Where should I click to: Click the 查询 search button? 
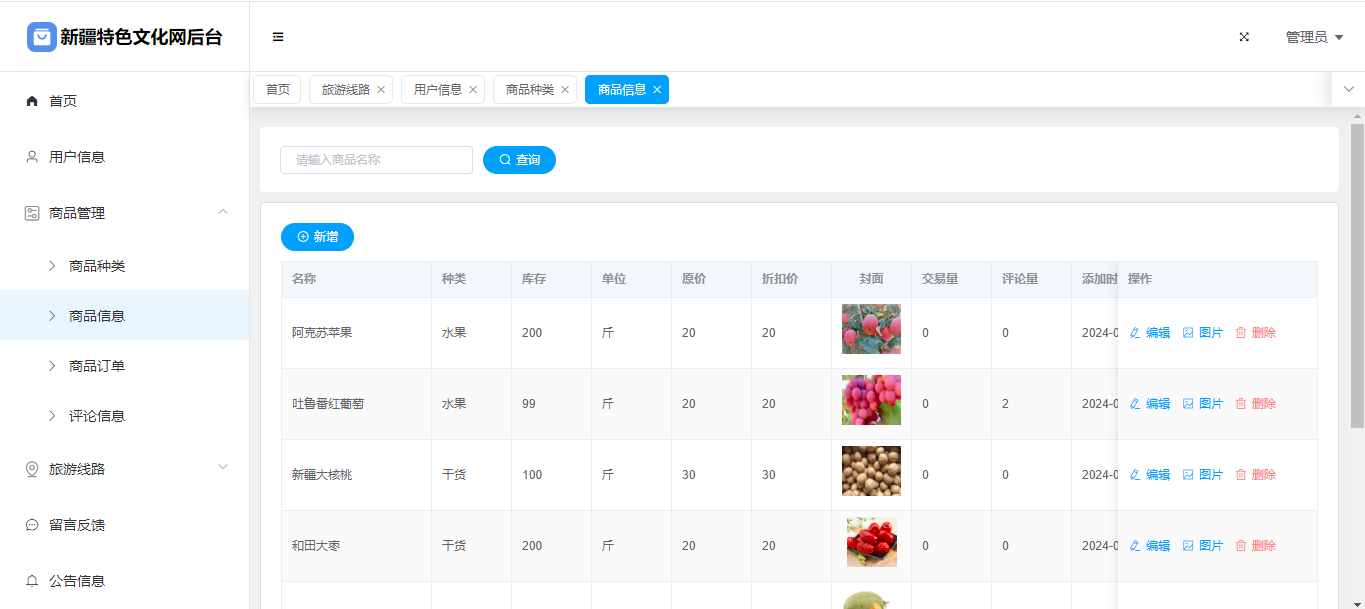click(x=519, y=160)
